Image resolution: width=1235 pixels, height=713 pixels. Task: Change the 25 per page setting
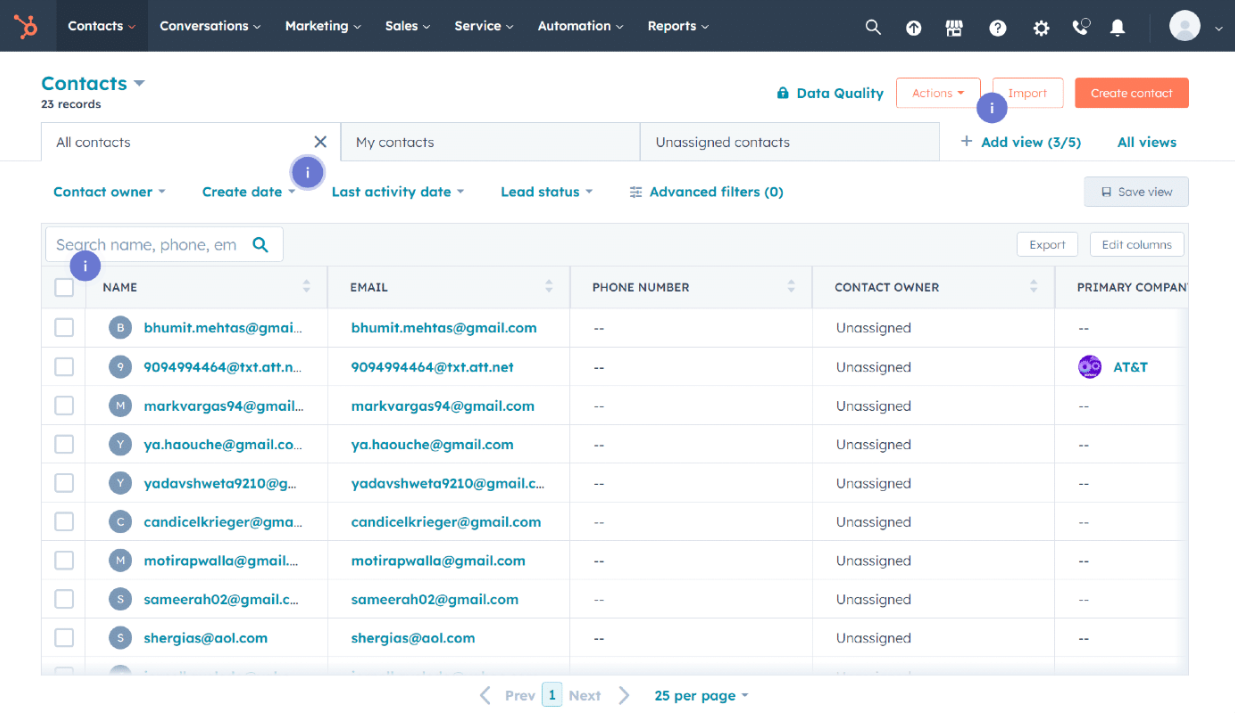[701, 695]
